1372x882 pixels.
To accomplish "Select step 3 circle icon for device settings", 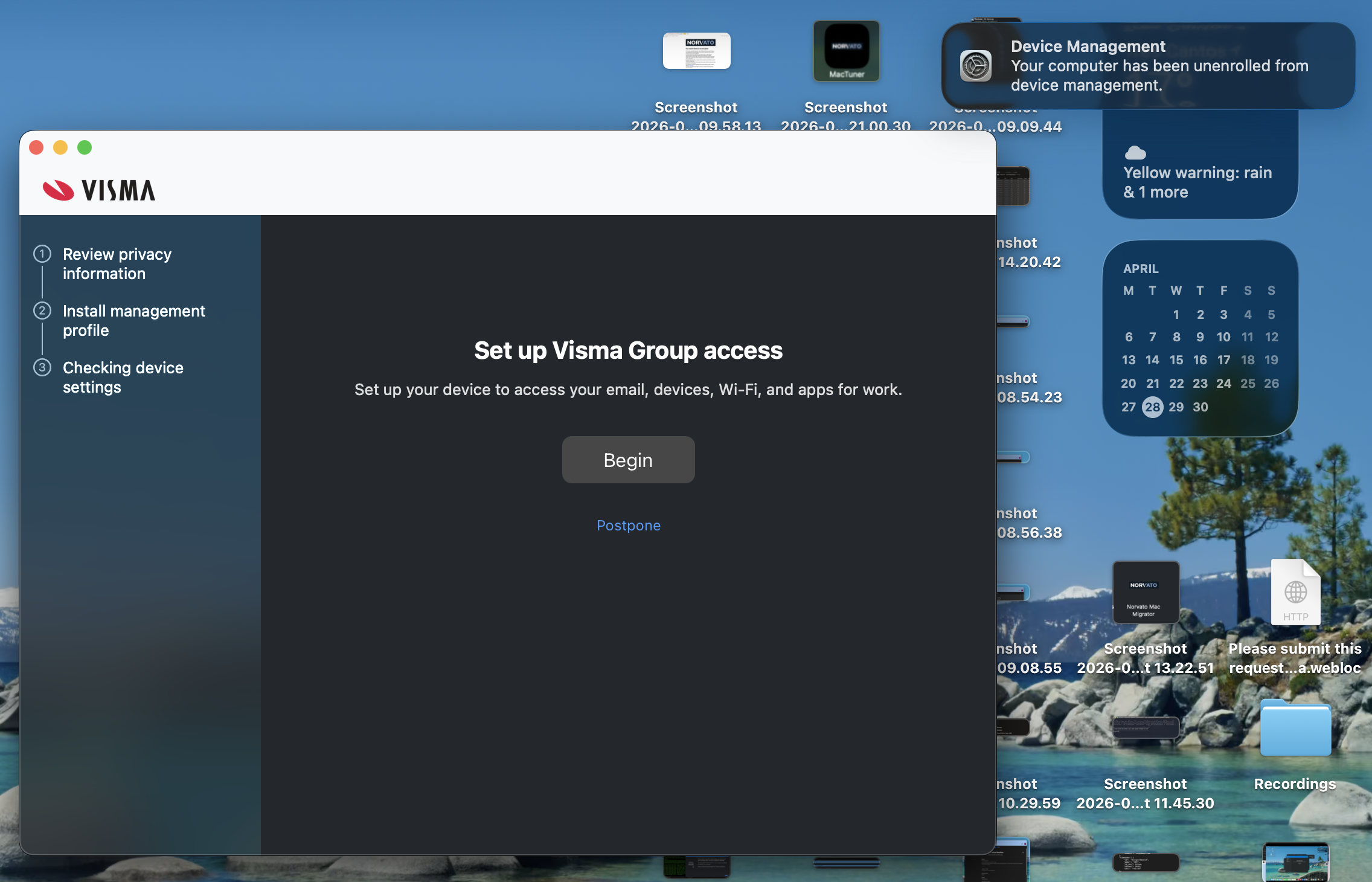I will click(42, 367).
